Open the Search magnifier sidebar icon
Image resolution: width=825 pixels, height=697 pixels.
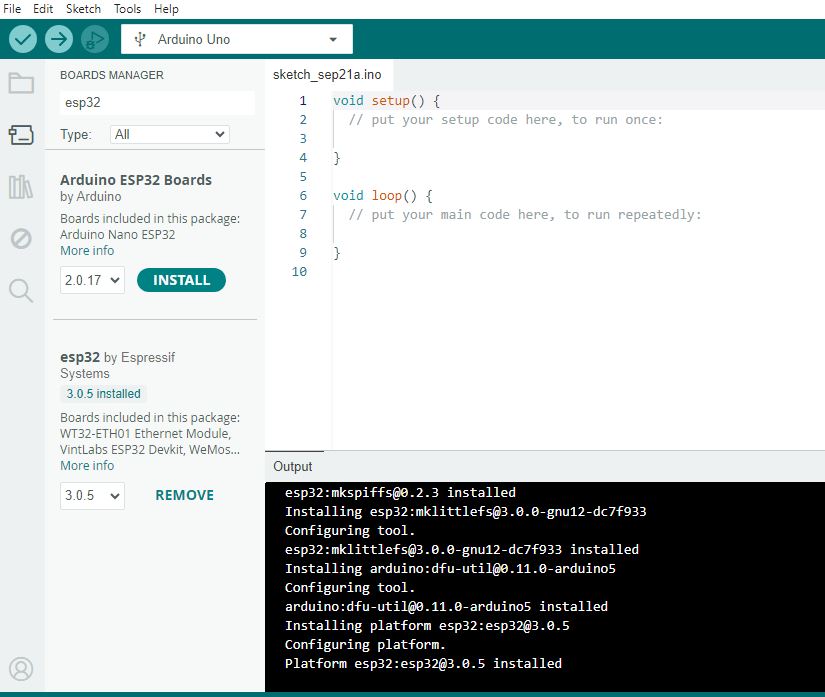point(22,290)
